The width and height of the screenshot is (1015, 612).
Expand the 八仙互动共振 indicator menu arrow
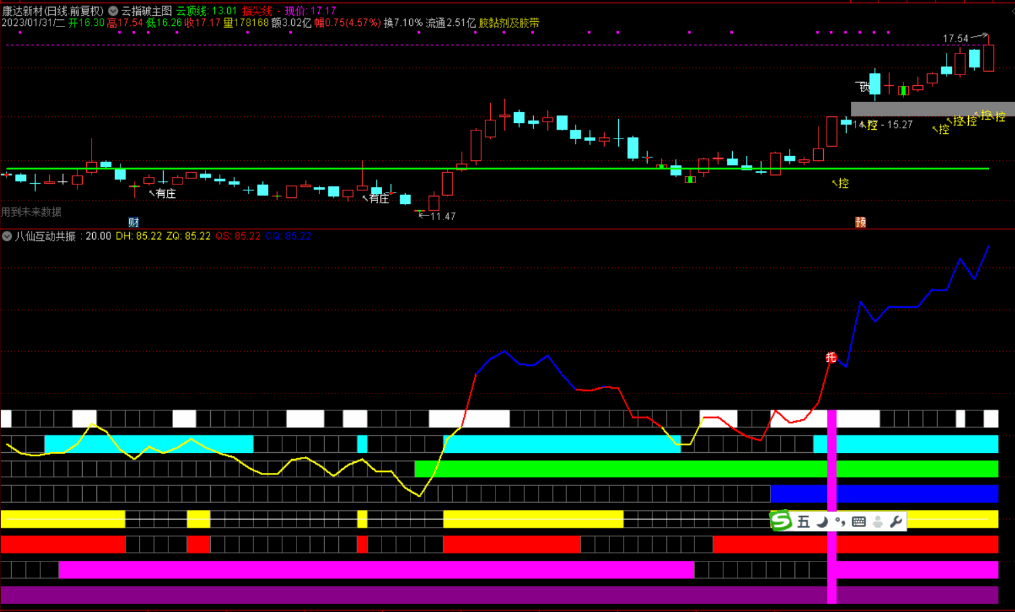point(6,236)
